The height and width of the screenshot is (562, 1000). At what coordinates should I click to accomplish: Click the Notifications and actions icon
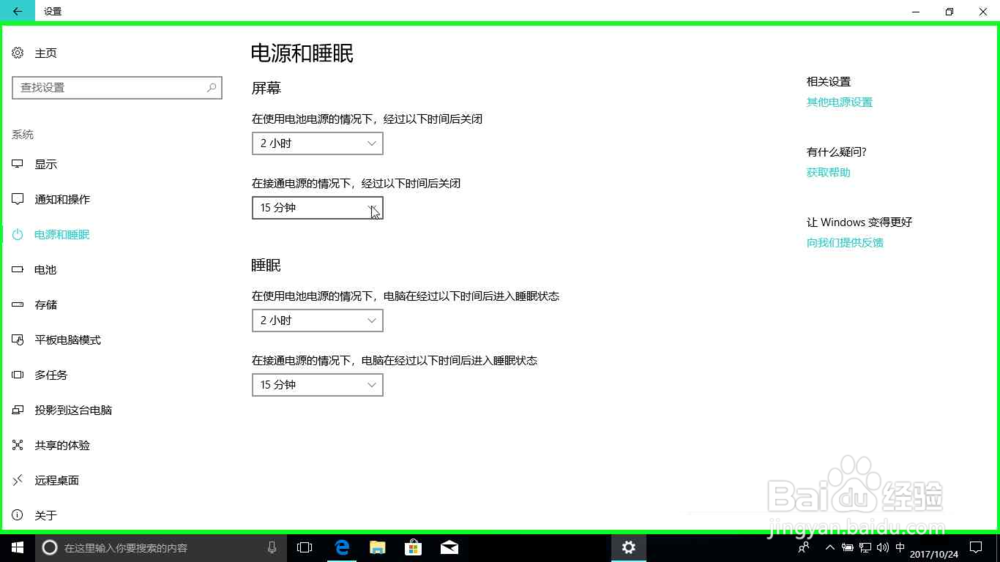pos(17,199)
